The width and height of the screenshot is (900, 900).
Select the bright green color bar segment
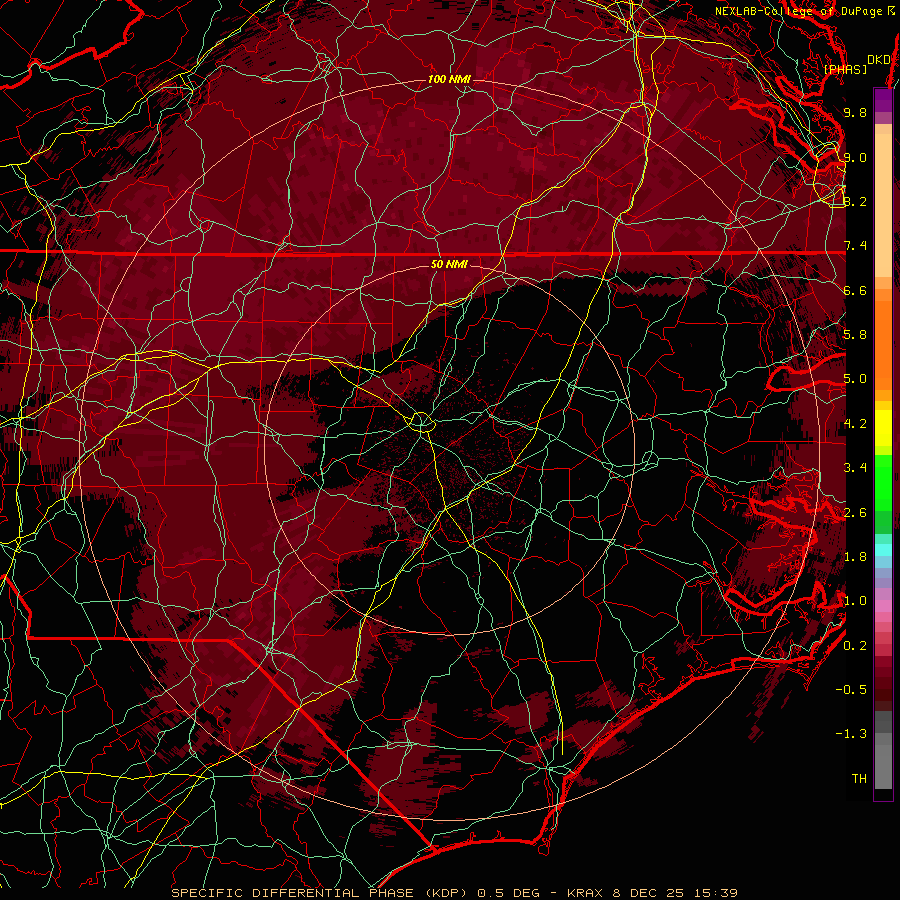883,482
